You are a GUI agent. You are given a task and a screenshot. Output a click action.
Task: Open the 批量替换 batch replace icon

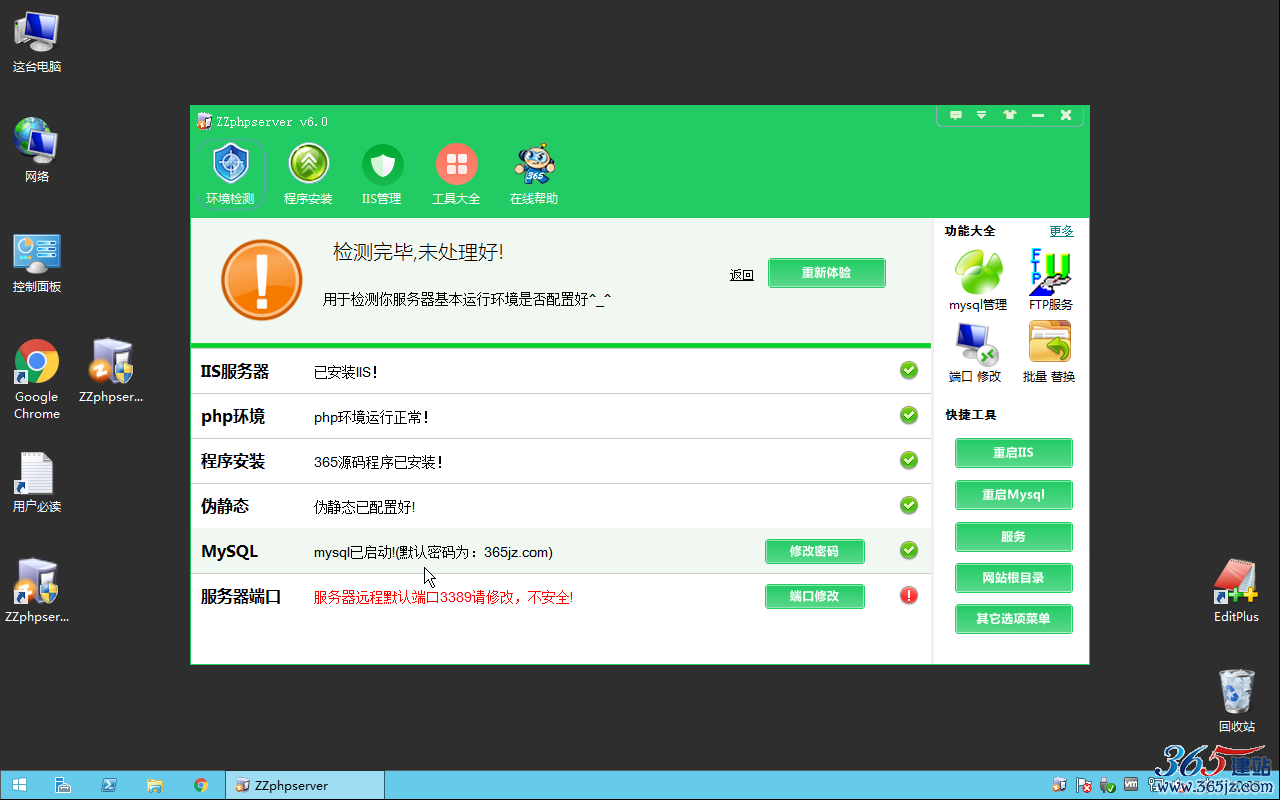pos(1049,352)
